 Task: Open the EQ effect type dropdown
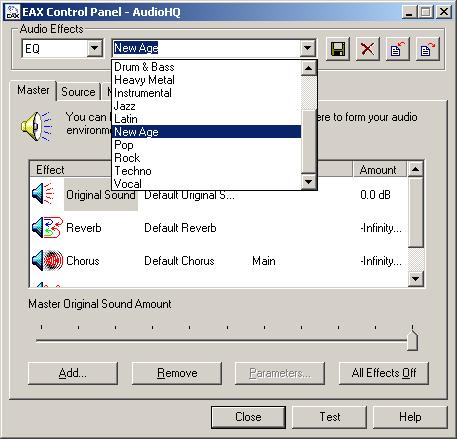click(x=95, y=48)
